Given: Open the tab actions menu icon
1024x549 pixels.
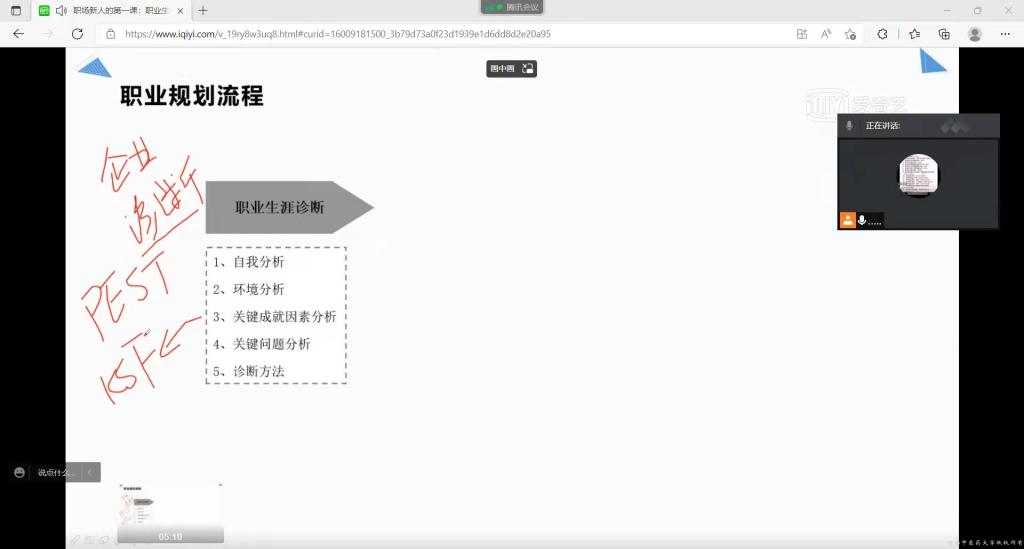Looking at the screenshot, I should pos(15,10).
